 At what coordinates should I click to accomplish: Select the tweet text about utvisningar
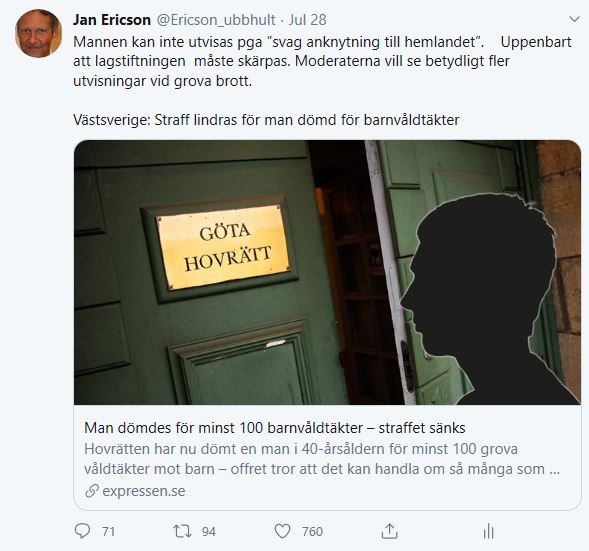pos(322,61)
